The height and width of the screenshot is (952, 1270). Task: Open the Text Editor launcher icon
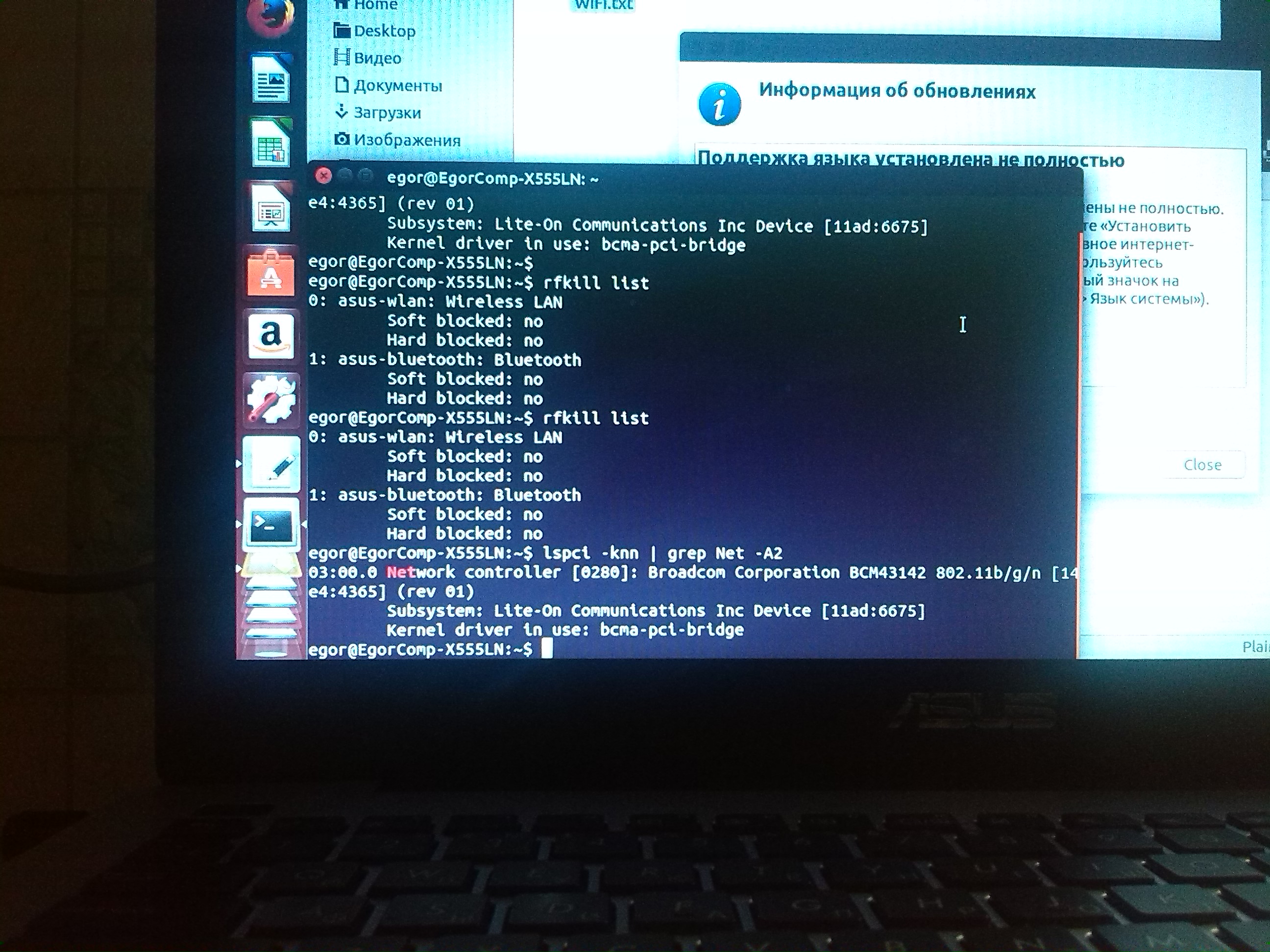(271, 464)
